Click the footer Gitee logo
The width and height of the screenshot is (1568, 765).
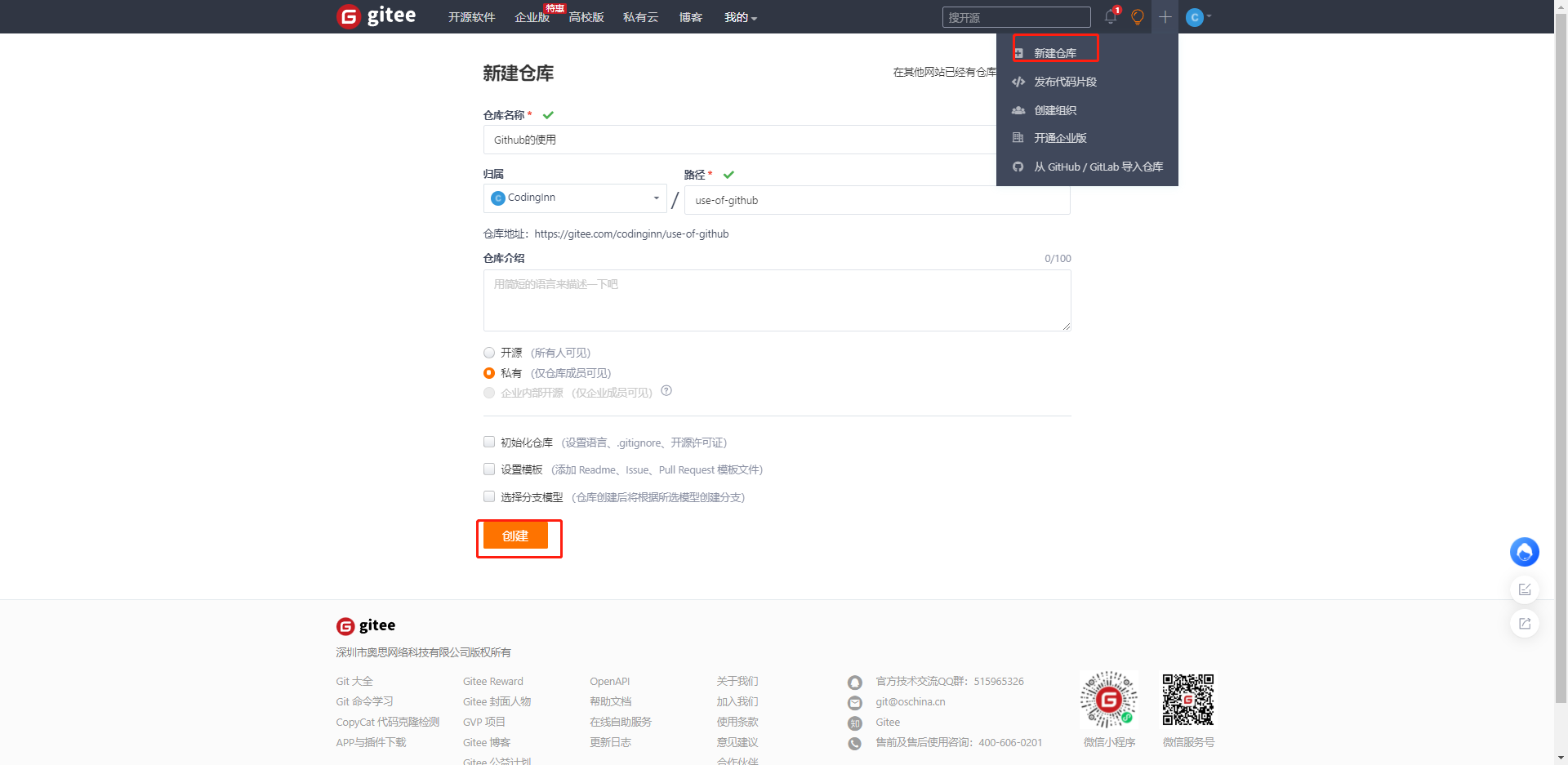click(x=366, y=625)
